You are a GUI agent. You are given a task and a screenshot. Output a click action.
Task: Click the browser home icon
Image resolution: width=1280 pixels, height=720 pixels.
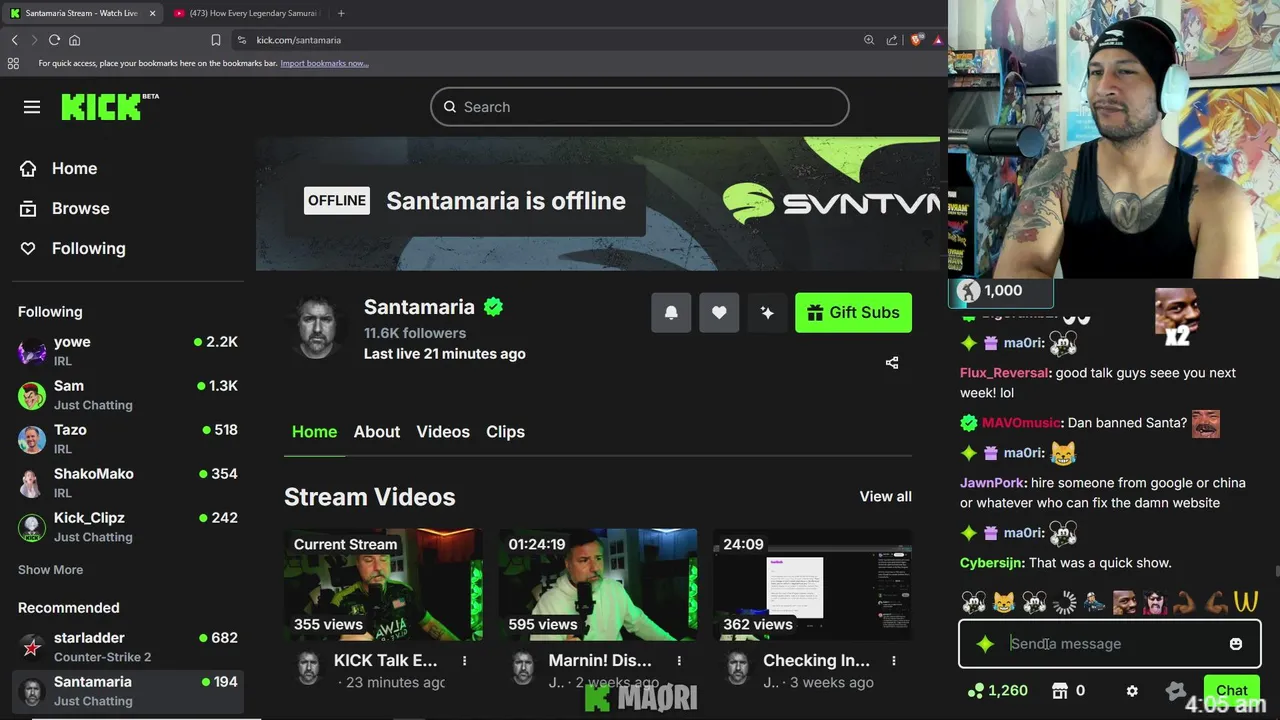click(74, 40)
